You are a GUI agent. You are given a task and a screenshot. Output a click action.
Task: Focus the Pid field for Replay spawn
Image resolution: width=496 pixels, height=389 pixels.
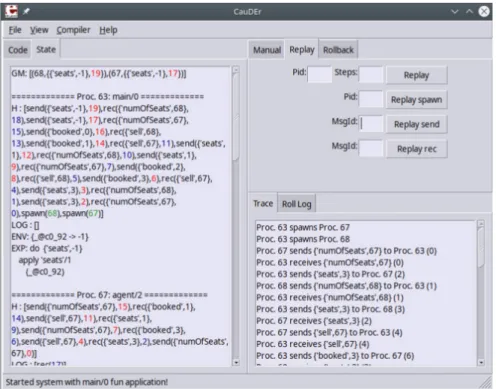[371, 99]
